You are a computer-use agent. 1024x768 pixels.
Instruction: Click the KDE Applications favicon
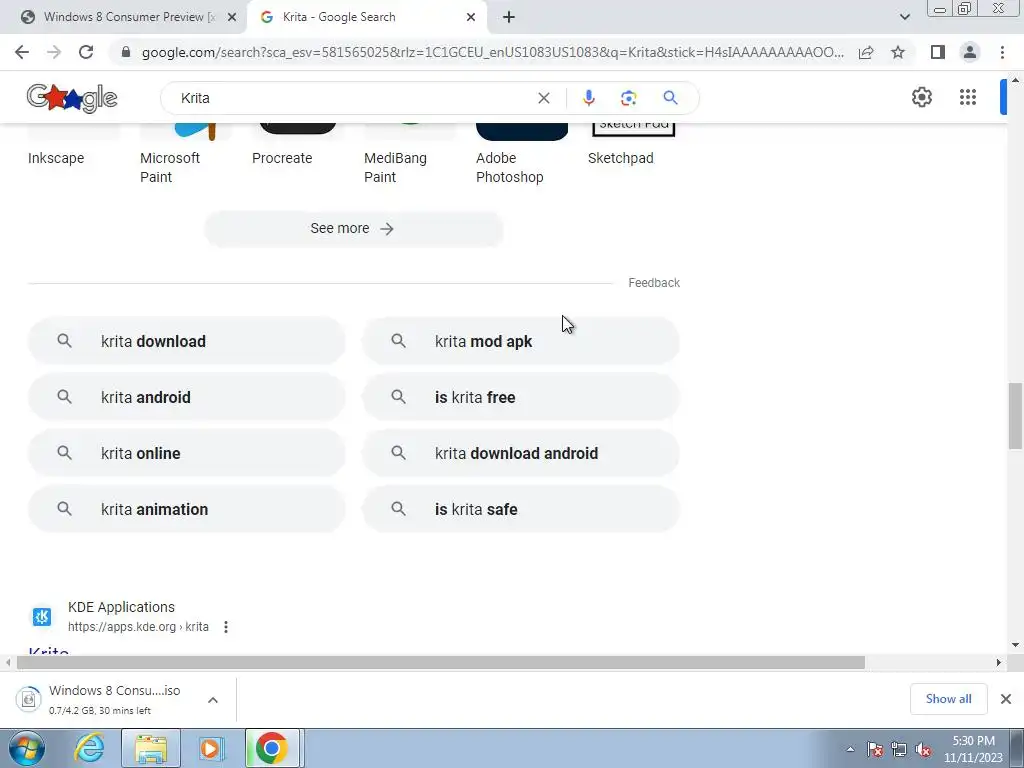point(42,616)
